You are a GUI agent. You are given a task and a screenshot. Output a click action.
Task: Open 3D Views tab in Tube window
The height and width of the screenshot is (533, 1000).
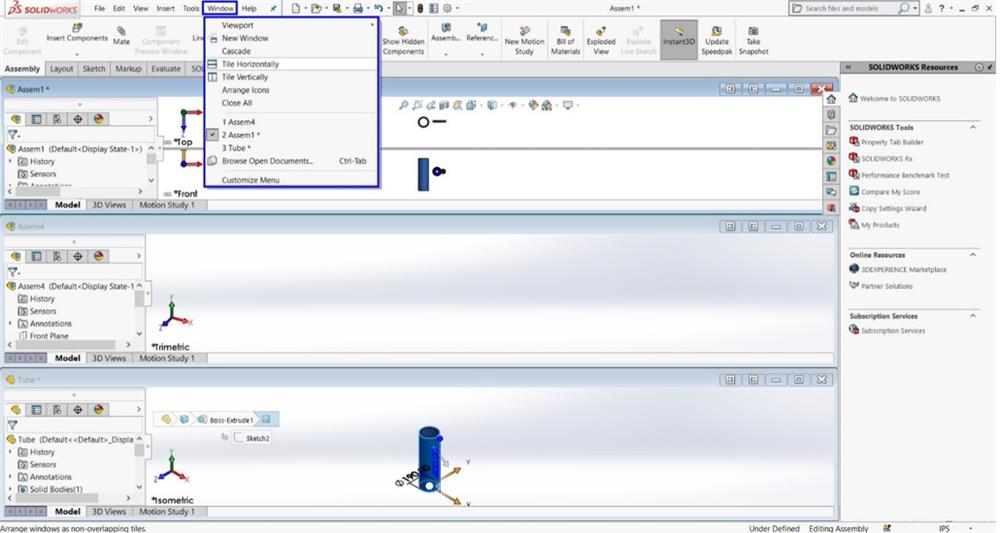click(x=109, y=511)
